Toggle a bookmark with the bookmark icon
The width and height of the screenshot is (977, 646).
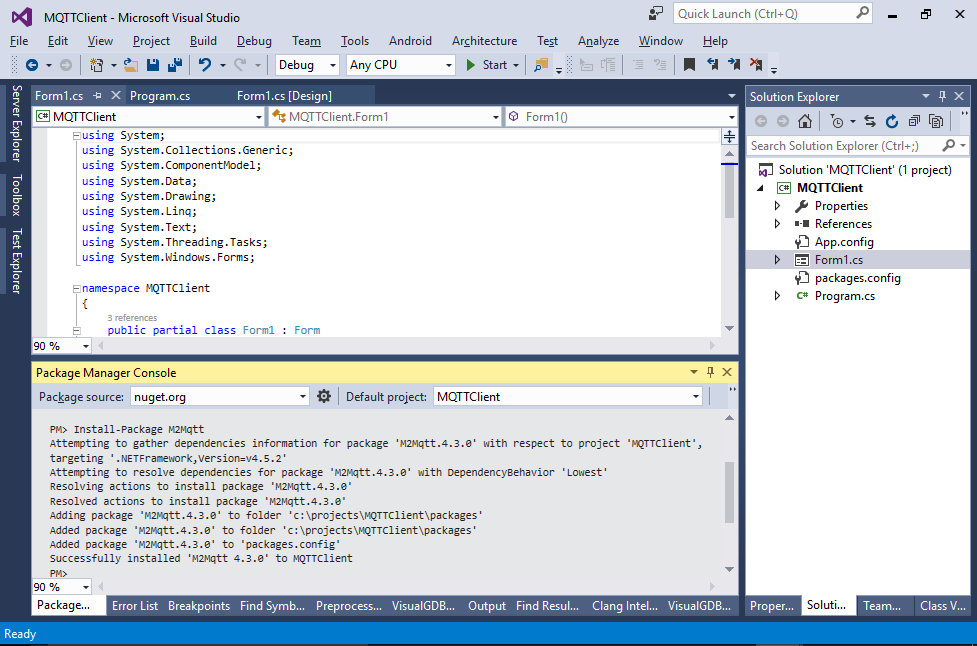pos(689,65)
